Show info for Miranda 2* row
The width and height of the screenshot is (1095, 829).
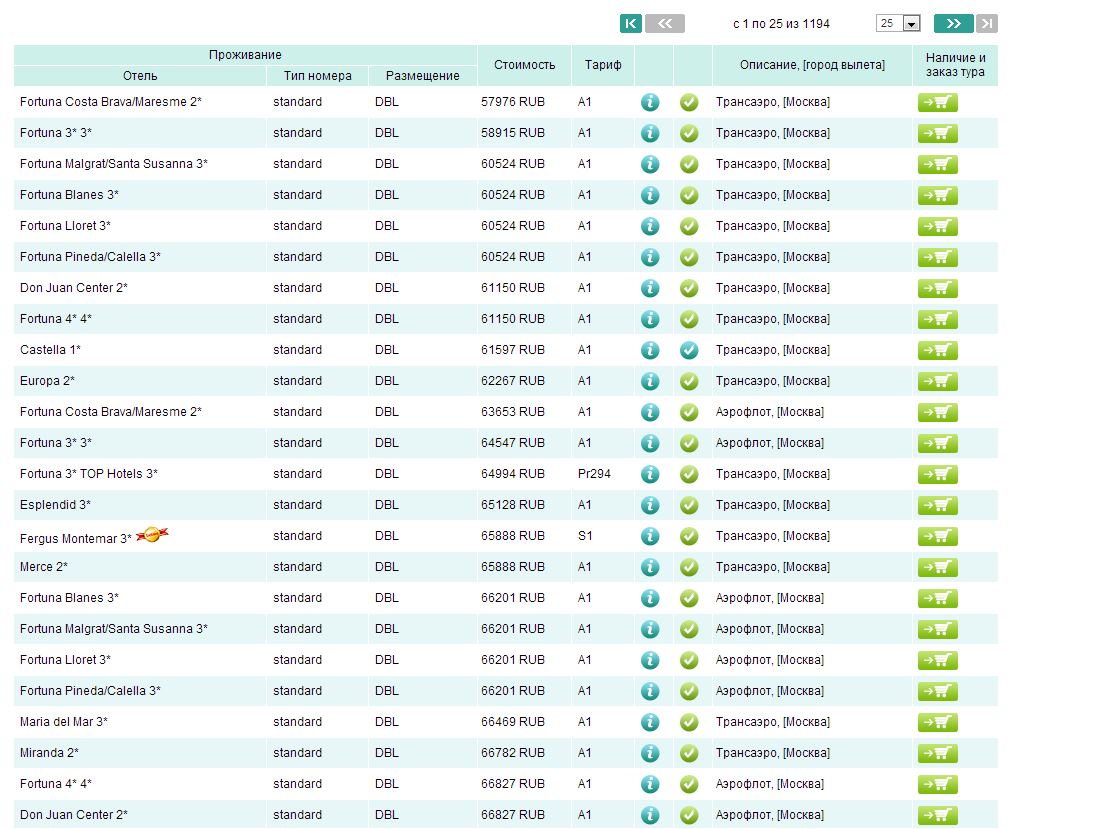[650, 753]
